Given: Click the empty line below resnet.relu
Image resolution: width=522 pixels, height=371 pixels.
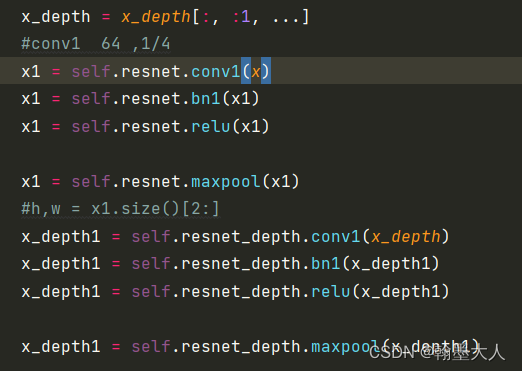Looking at the screenshot, I should (261, 154).
